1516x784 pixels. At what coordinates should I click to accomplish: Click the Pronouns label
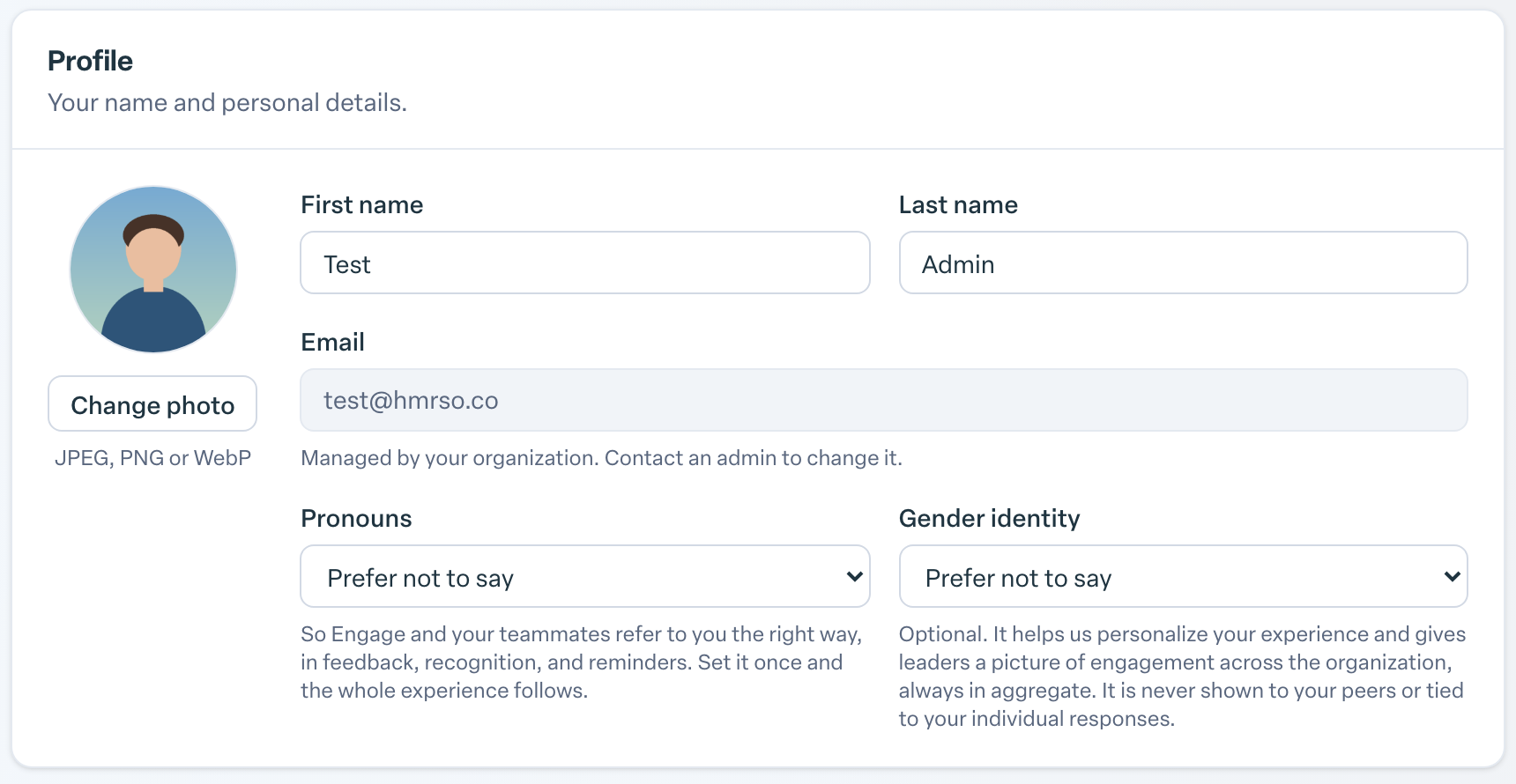pyautogui.click(x=356, y=518)
